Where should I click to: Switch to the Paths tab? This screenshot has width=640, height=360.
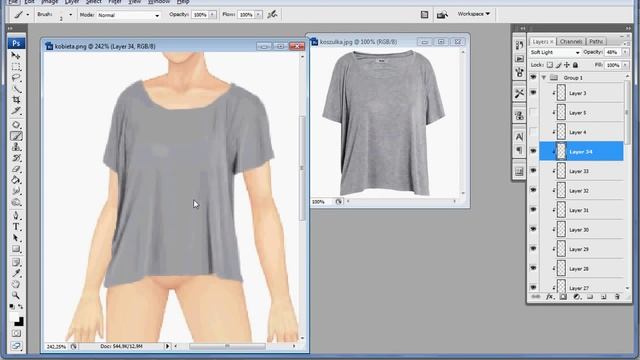[x=596, y=42]
